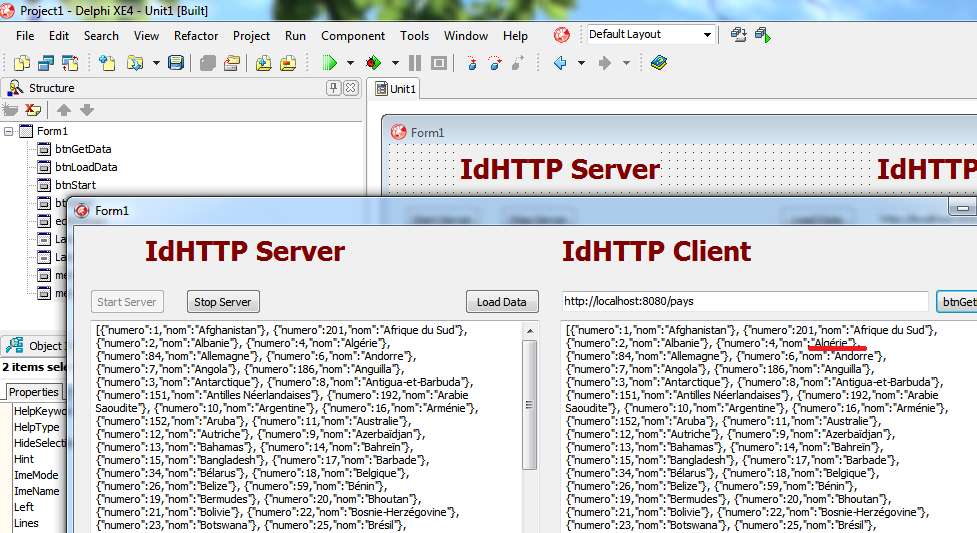The image size is (977, 533).
Task: Click the grey Forward navigation arrow
Action: pyautogui.click(x=604, y=63)
